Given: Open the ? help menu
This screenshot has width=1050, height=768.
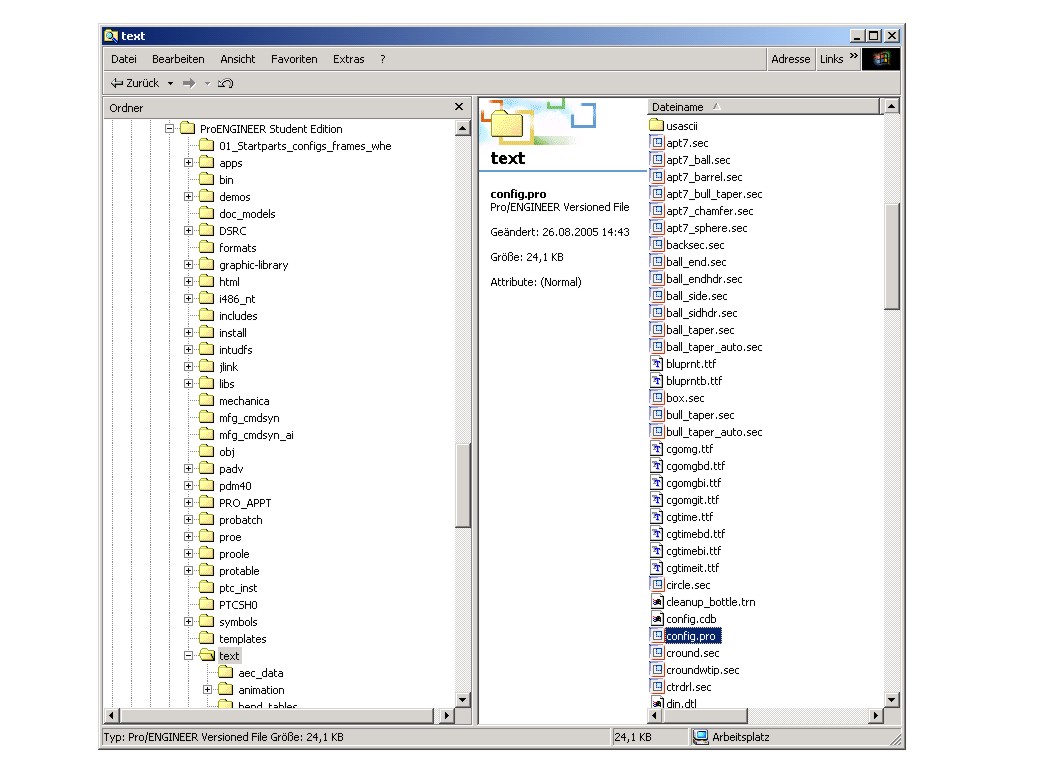Looking at the screenshot, I should coord(382,59).
